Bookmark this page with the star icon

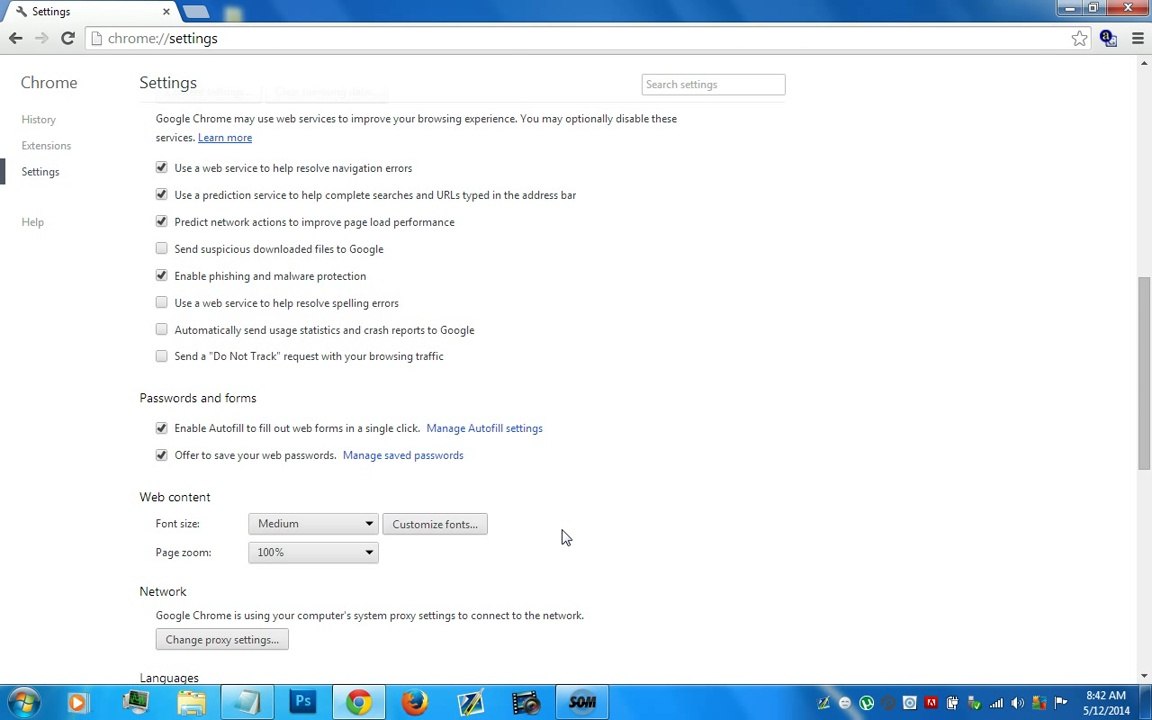coord(1079,38)
